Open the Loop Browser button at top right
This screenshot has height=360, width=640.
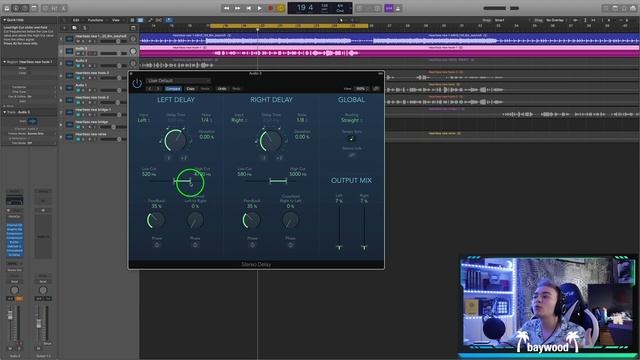pos(624,8)
